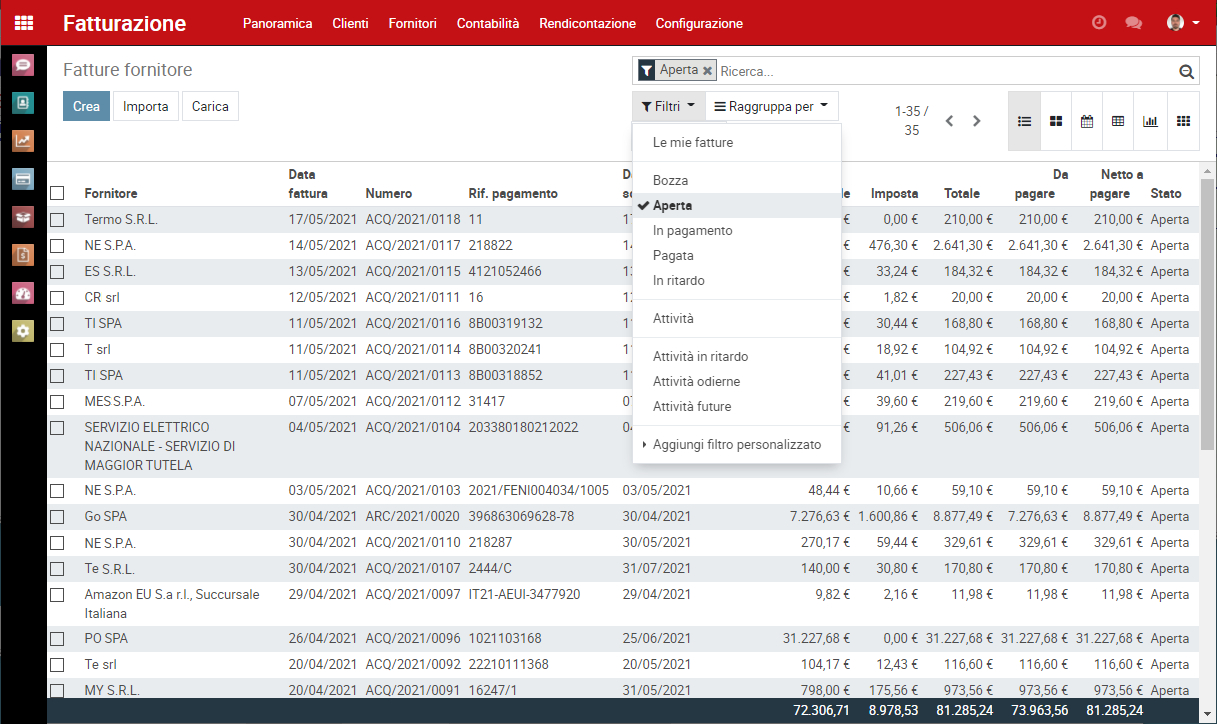Switch to activity view
Image resolution: width=1217 pixels, height=724 pixels.
point(1183,121)
